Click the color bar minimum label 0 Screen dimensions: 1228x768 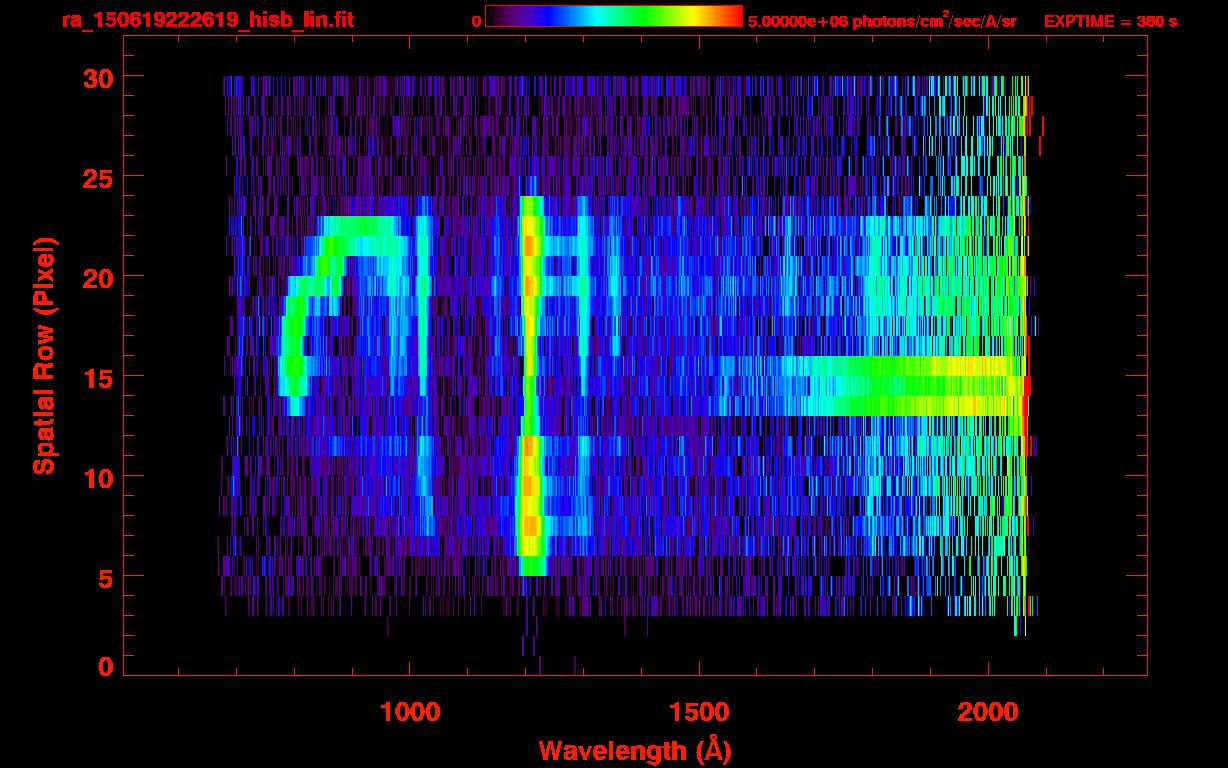(476, 21)
